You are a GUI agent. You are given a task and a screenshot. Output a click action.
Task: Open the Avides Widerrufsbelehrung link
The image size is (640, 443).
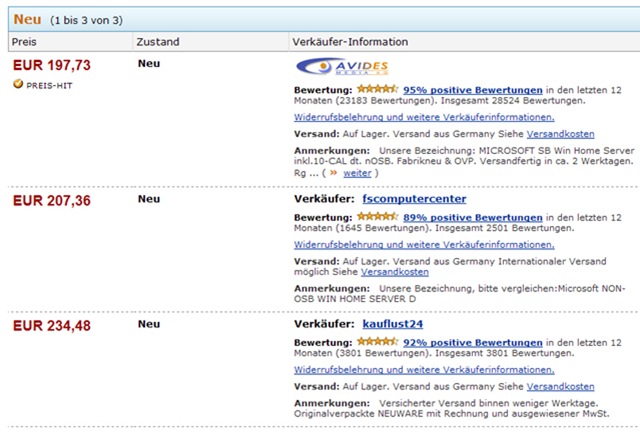[424, 117]
